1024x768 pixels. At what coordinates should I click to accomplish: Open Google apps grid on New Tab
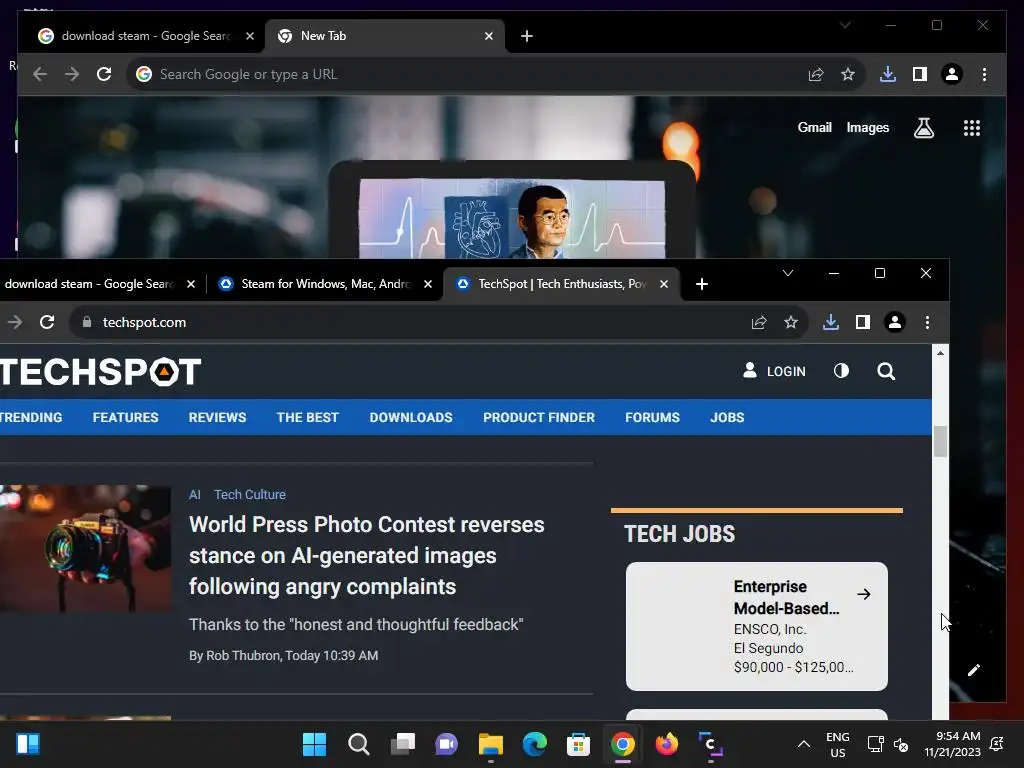(972, 128)
